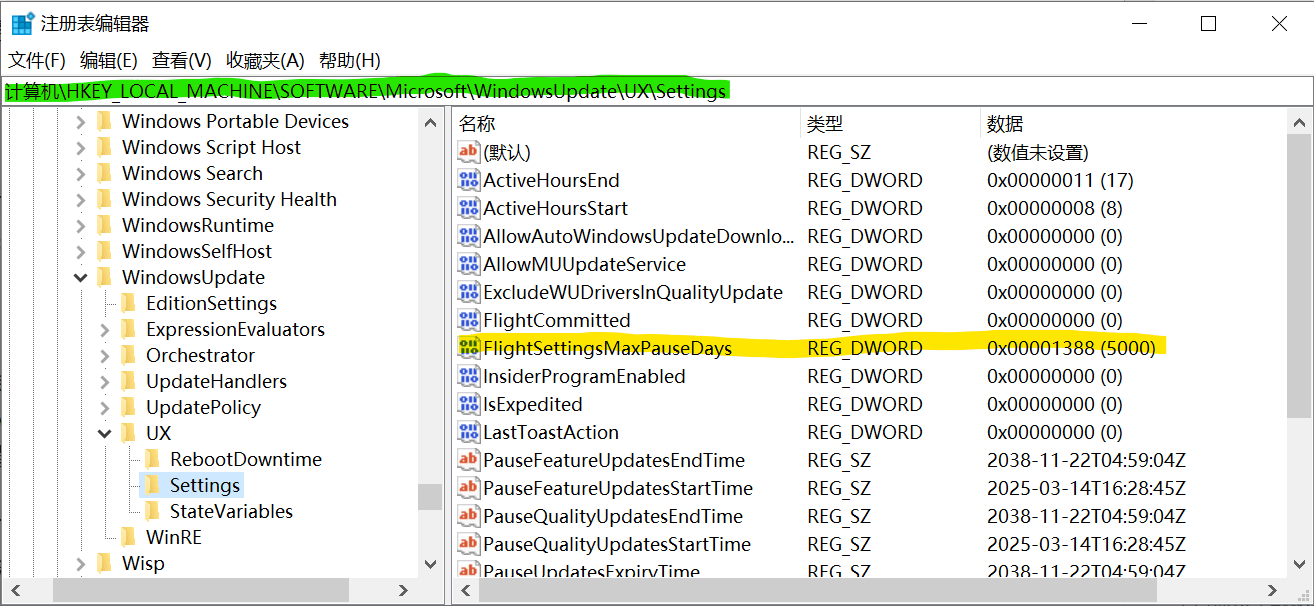Select the StateVariables key in tree
Image resolution: width=1314 pixels, height=606 pixels.
point(231,511)
